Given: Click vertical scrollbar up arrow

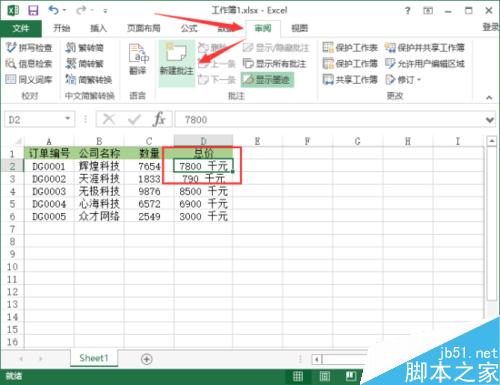Looking at the screenshot, I should [x=492, y=141].
